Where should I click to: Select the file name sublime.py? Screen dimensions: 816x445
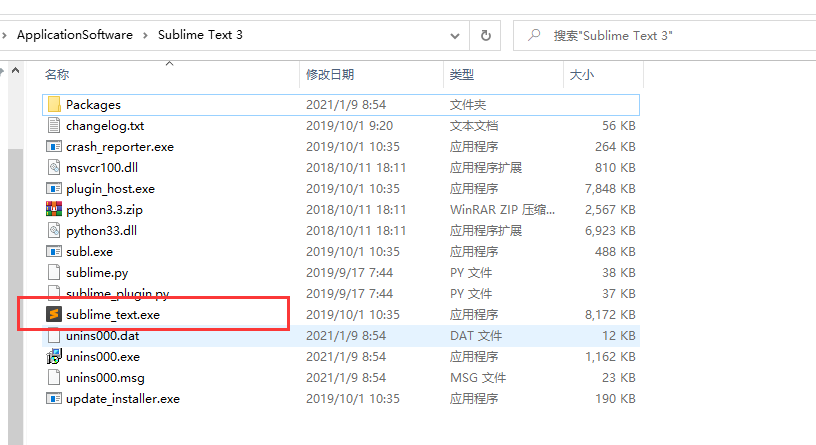97,273
